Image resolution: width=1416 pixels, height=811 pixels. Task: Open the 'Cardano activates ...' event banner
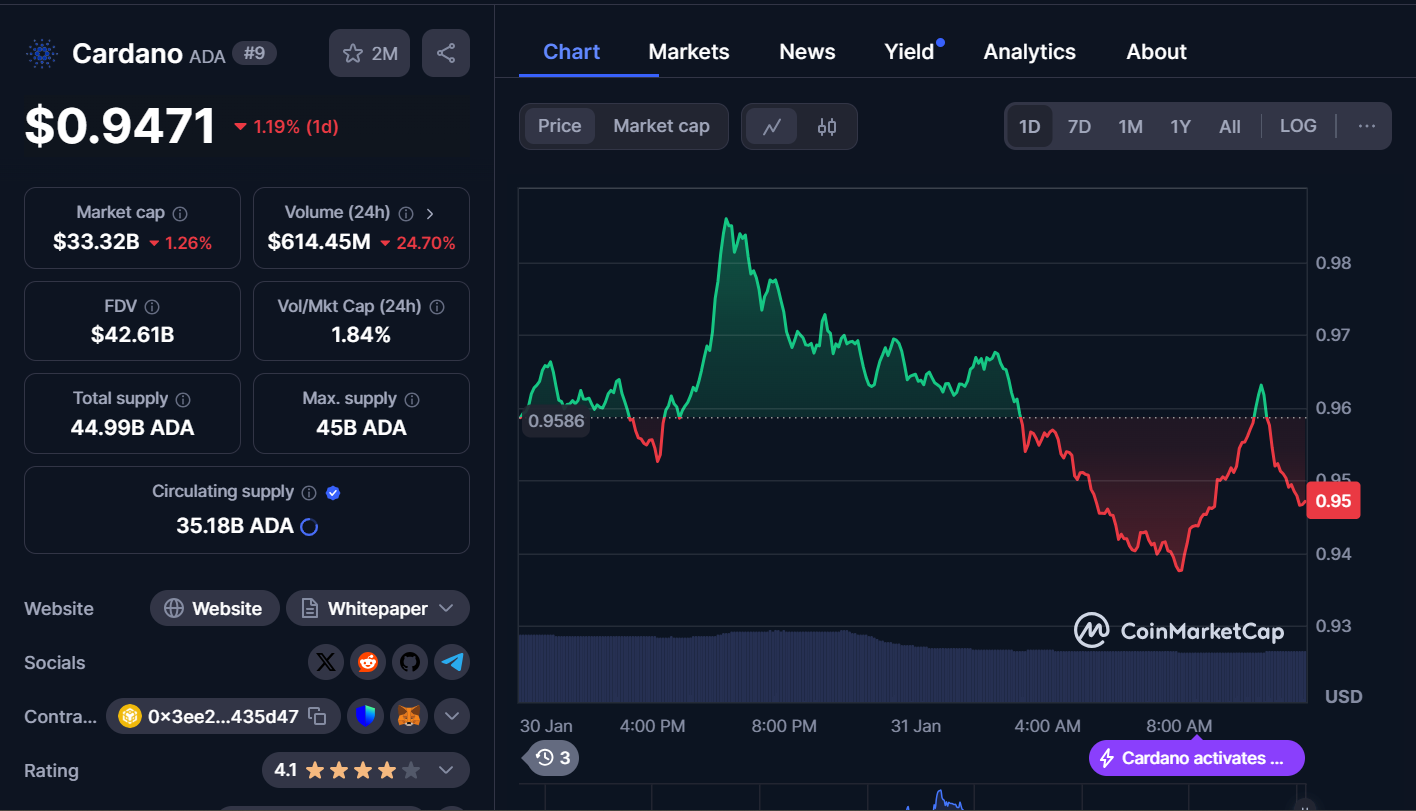[1196, 758]
